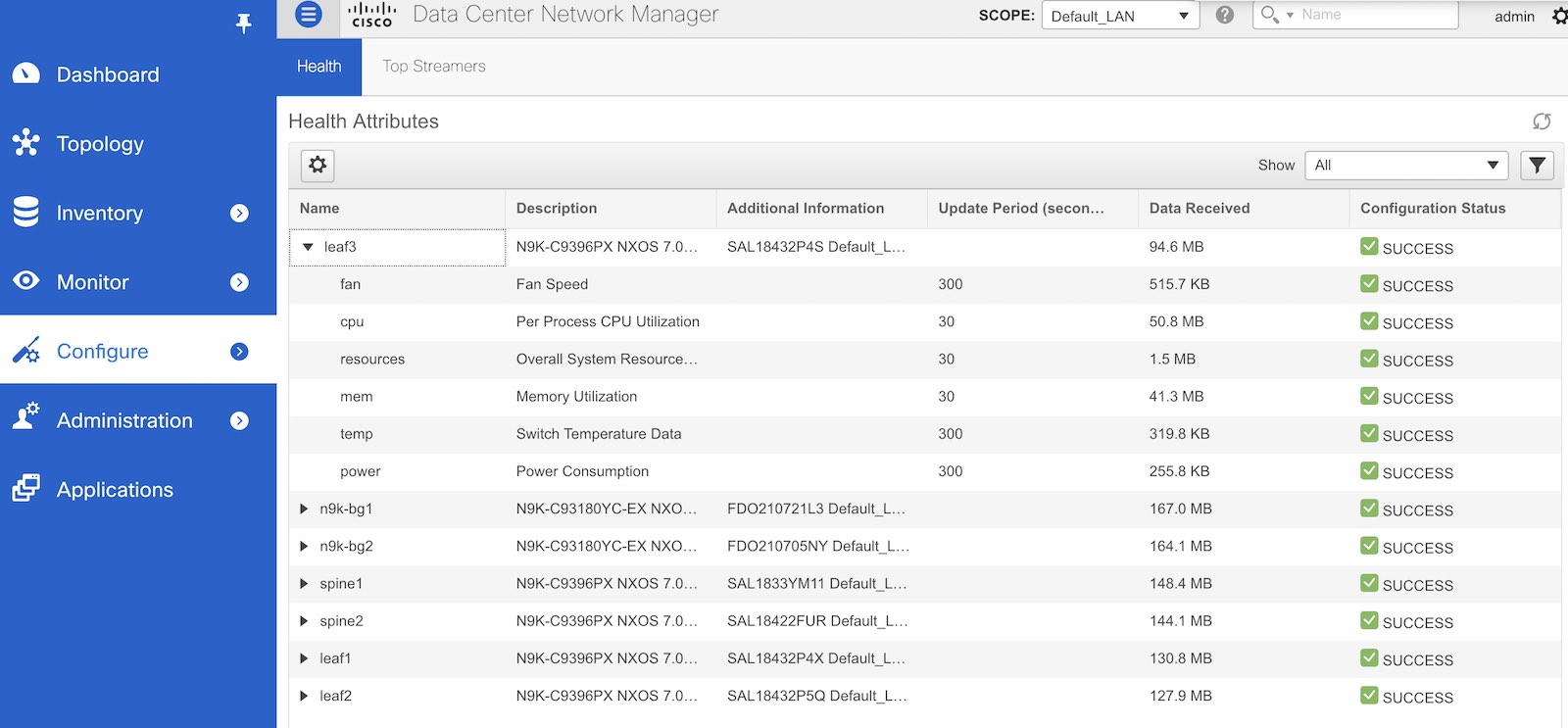Click the Cisco logo
Image resolution: width=1568 pixels, height=728 pixels.
coord(372,15)
